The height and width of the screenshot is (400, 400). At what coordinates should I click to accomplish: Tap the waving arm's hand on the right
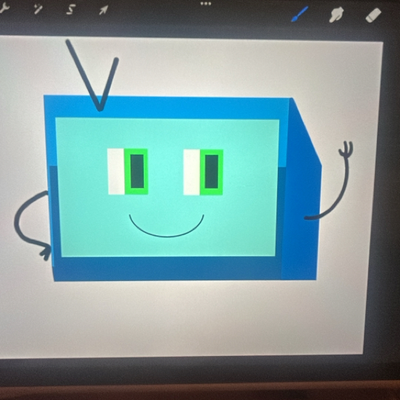(346, 149)
